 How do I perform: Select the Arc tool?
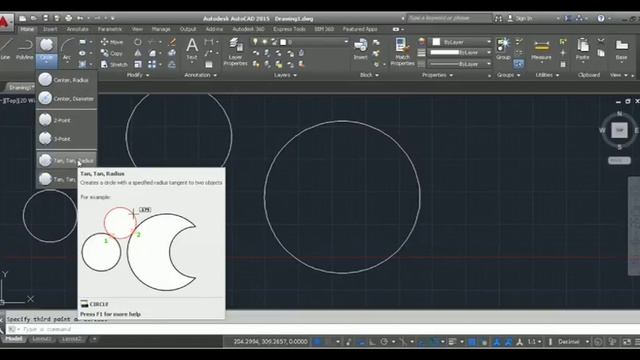(x=67, y=49)
